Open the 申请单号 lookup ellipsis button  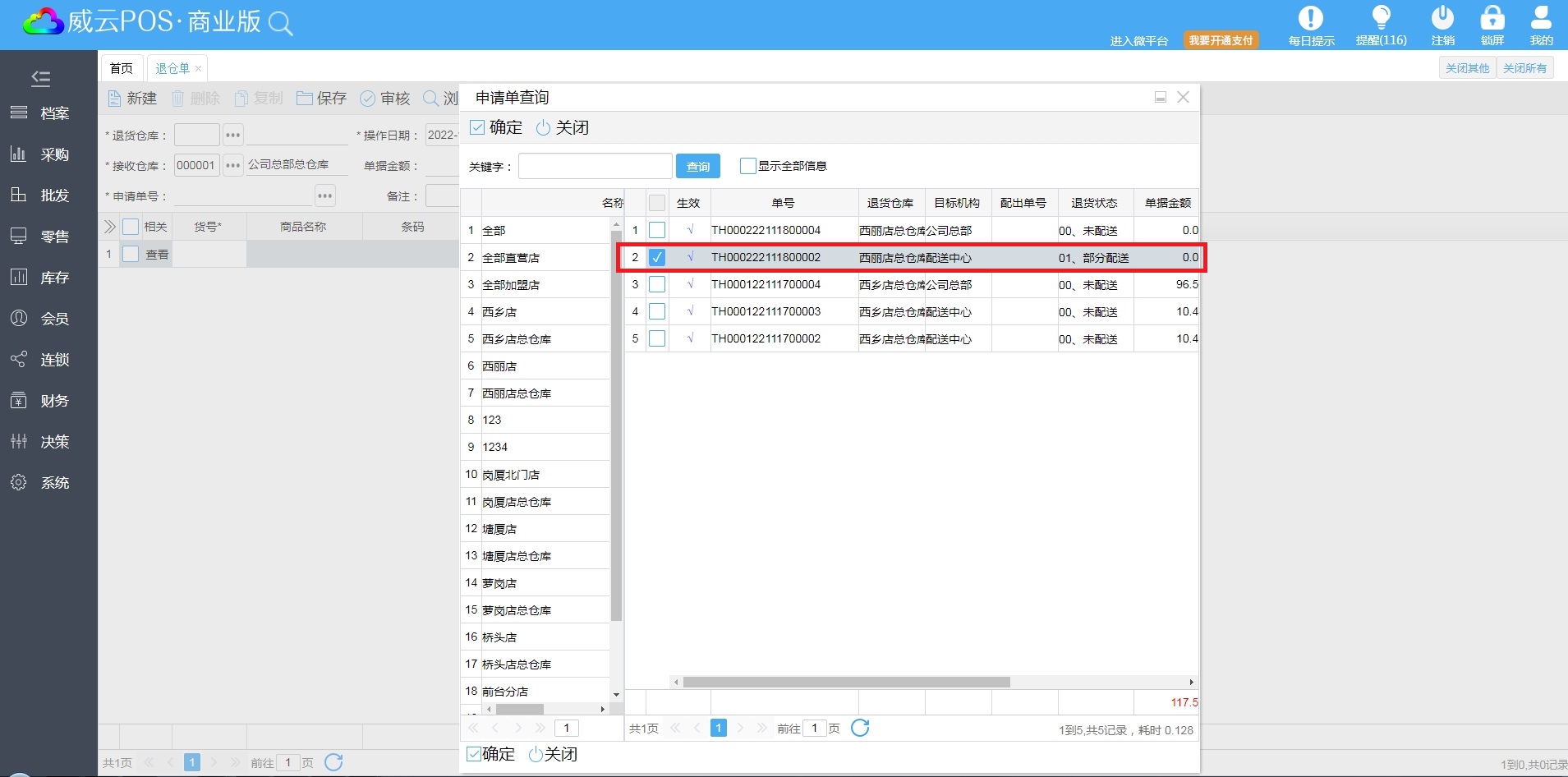325,195
